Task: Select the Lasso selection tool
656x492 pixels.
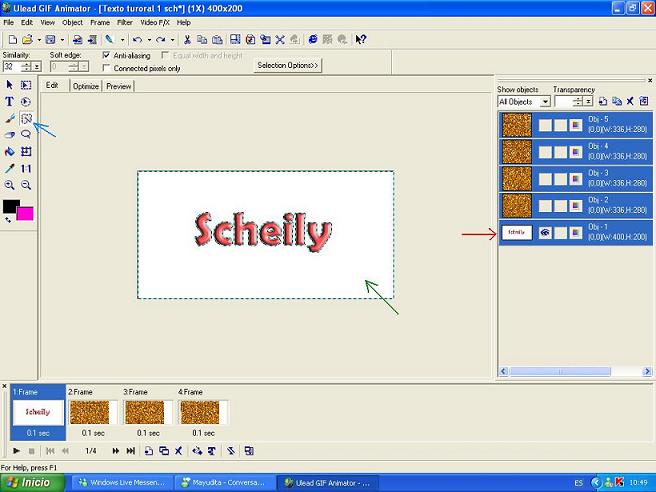Action: (x=26, y=134)
